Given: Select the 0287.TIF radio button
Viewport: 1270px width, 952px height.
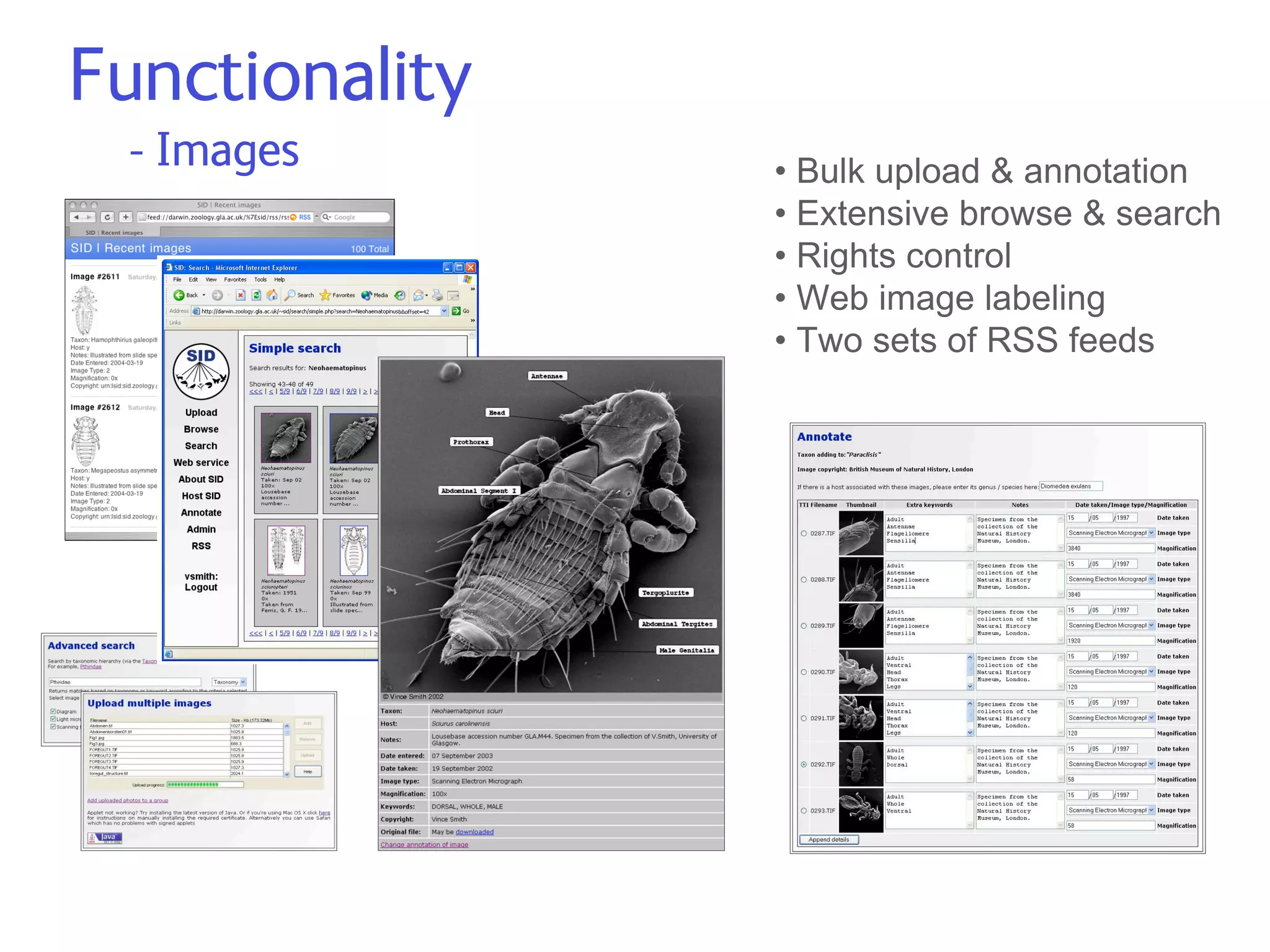Looking at the screenshot, I should point(804,533).
